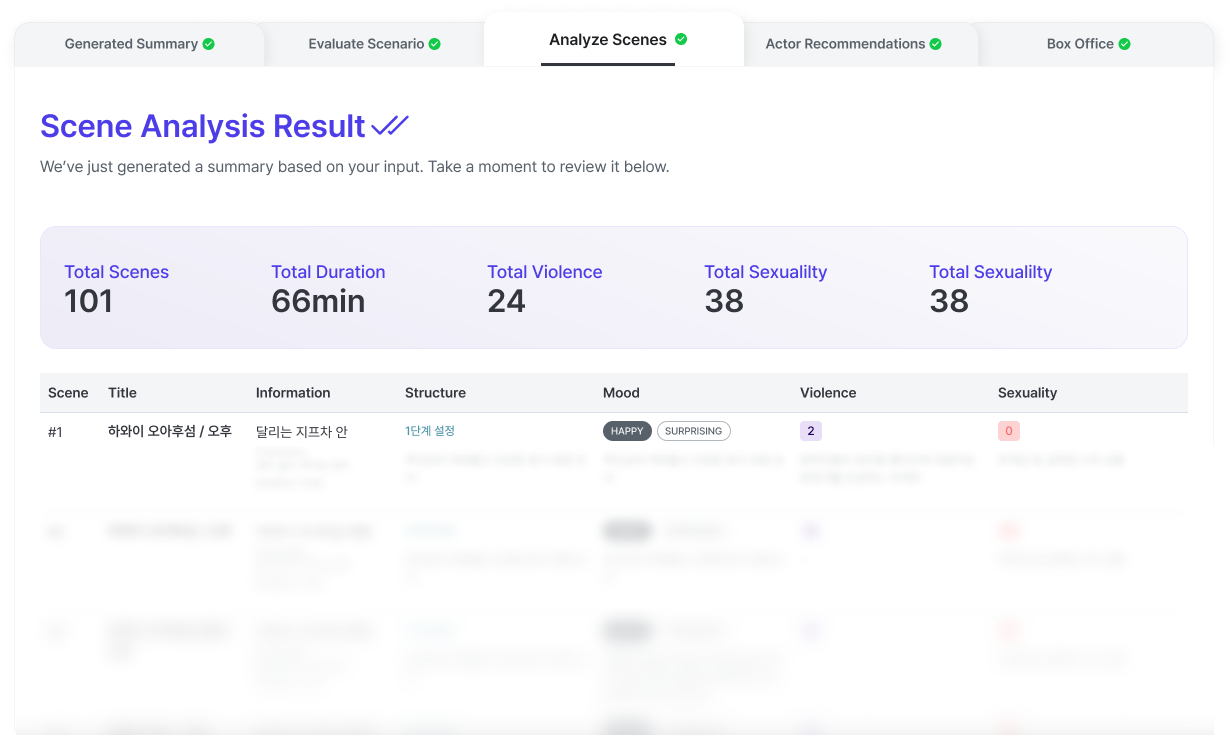1232x735 pixels.
Task: Click the Total Scenes value 101
Action: [88, 301]
